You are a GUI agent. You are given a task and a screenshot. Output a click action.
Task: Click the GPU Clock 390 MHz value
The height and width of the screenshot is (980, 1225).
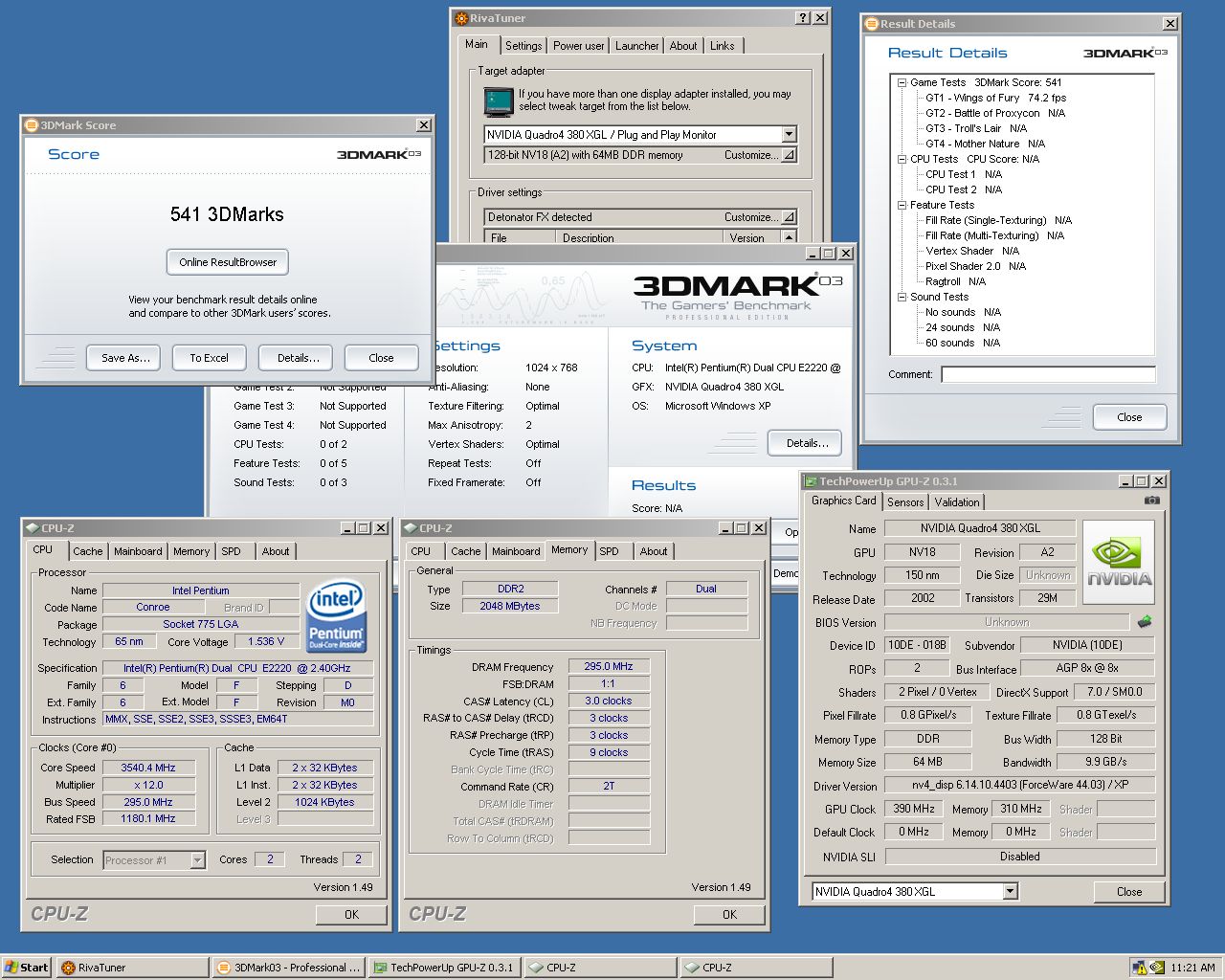[914, 809]
